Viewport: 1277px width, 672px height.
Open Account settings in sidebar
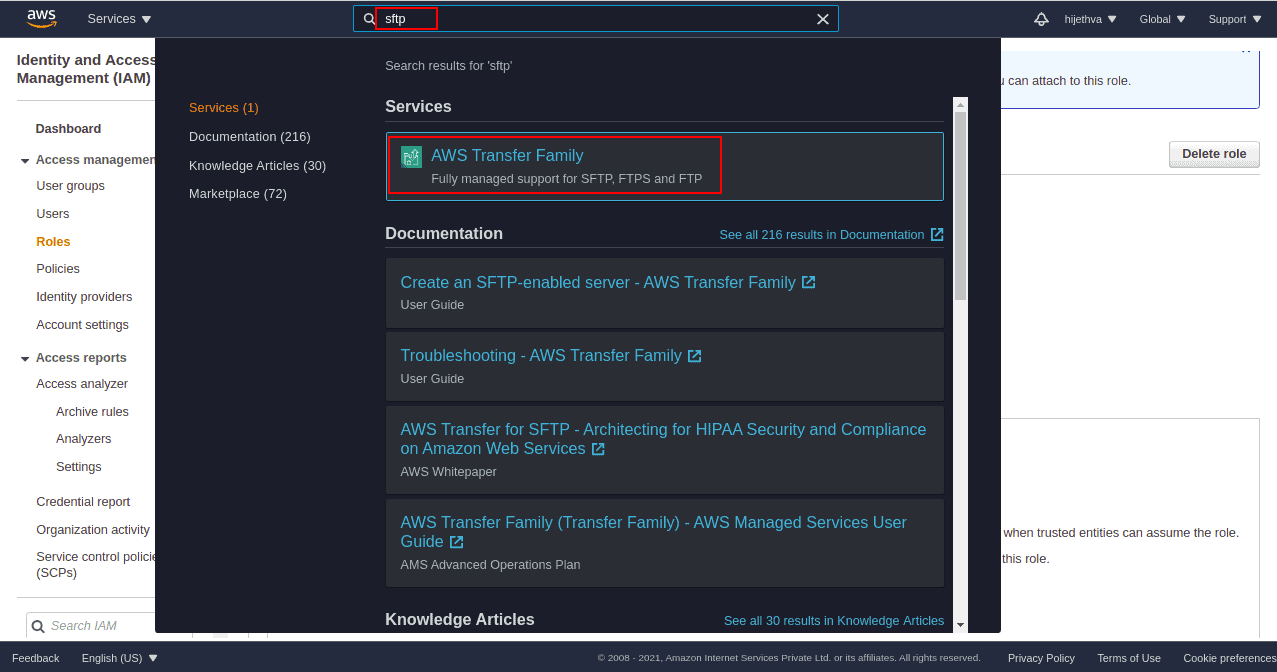click(x=82, y=325)
